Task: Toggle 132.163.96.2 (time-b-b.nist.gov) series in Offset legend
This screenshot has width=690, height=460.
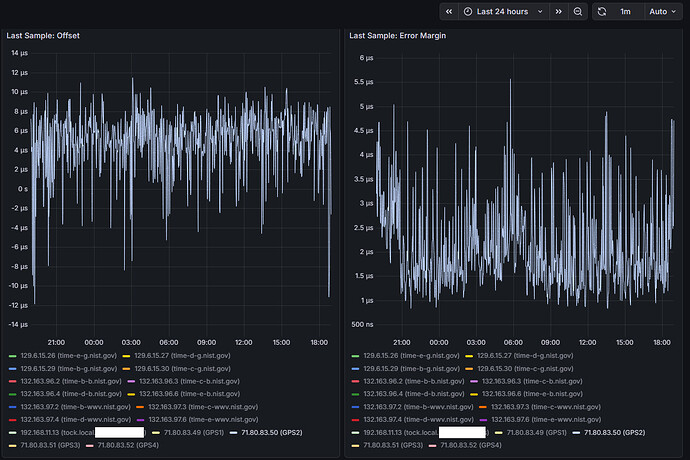Action: point(65,381)
